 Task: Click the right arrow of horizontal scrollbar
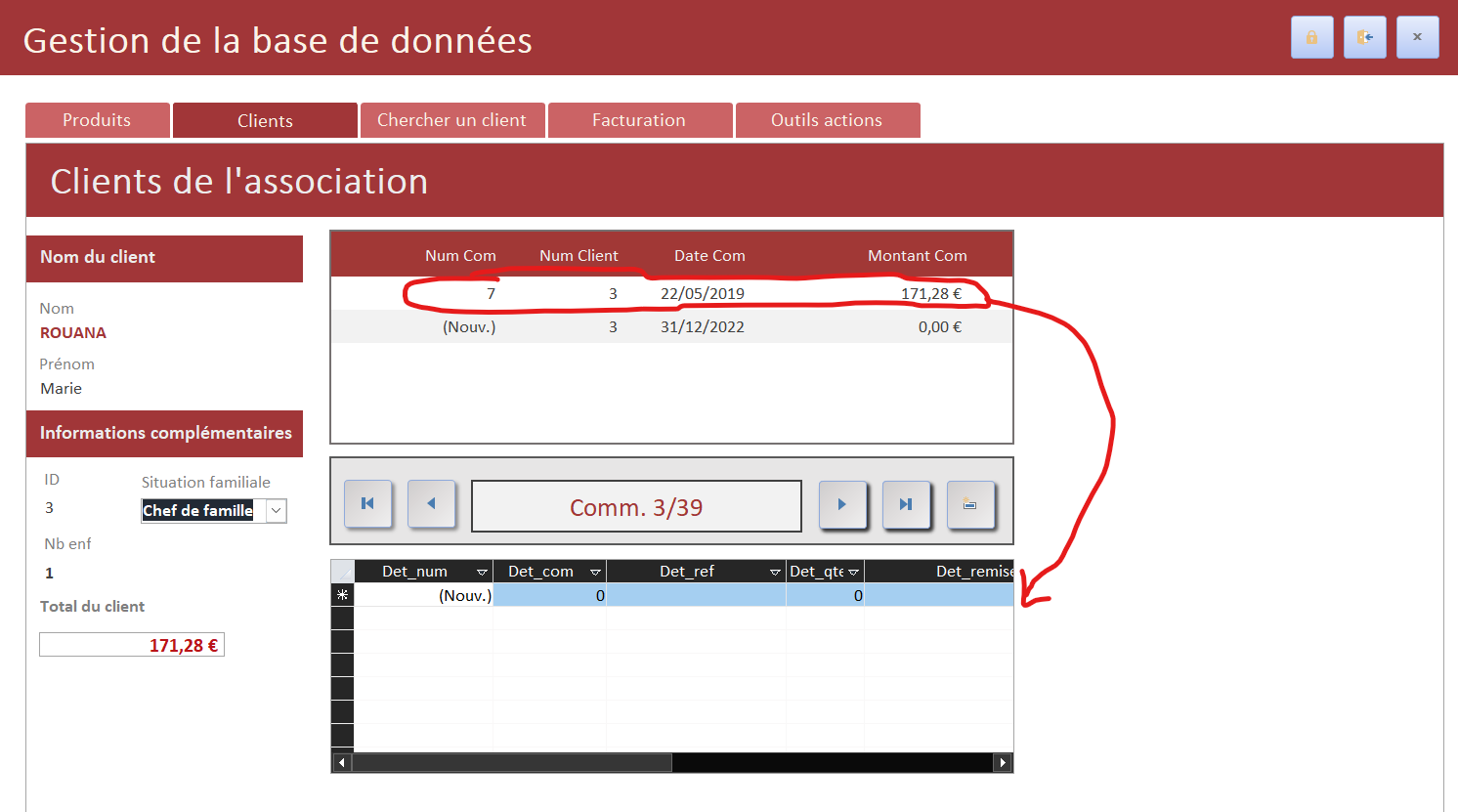(1003, 762)
